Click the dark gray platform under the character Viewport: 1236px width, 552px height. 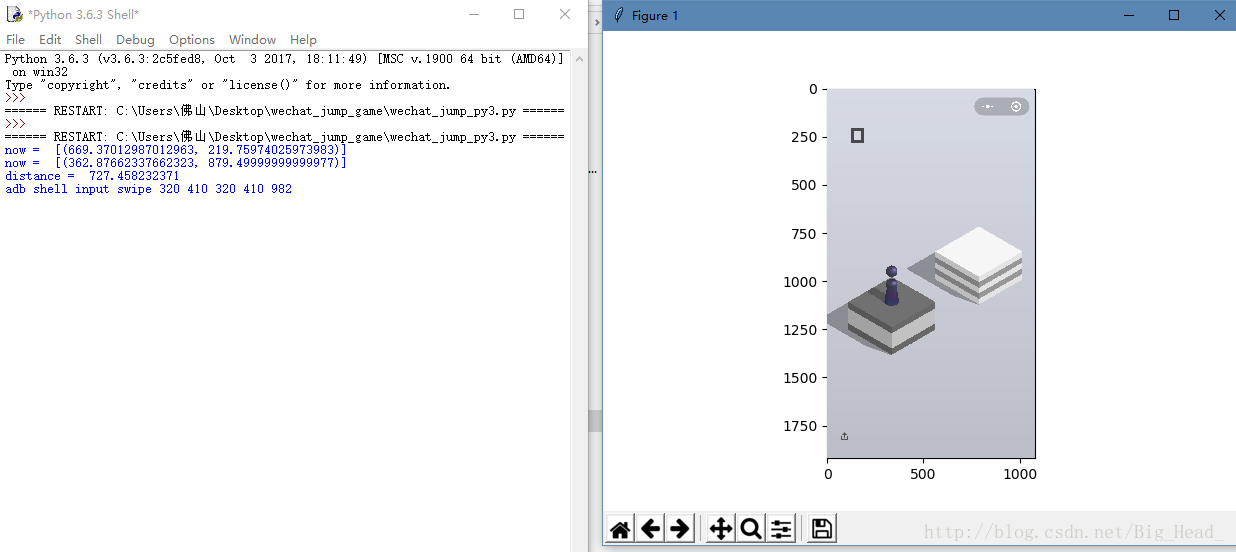891,318
